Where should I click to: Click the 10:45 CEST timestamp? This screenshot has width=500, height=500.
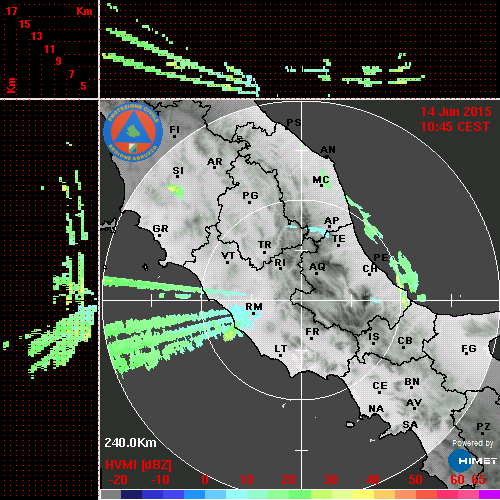(x=455, y=127)
